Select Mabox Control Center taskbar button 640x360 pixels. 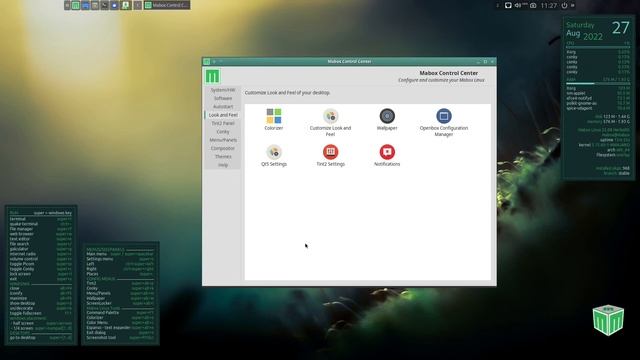167,5
